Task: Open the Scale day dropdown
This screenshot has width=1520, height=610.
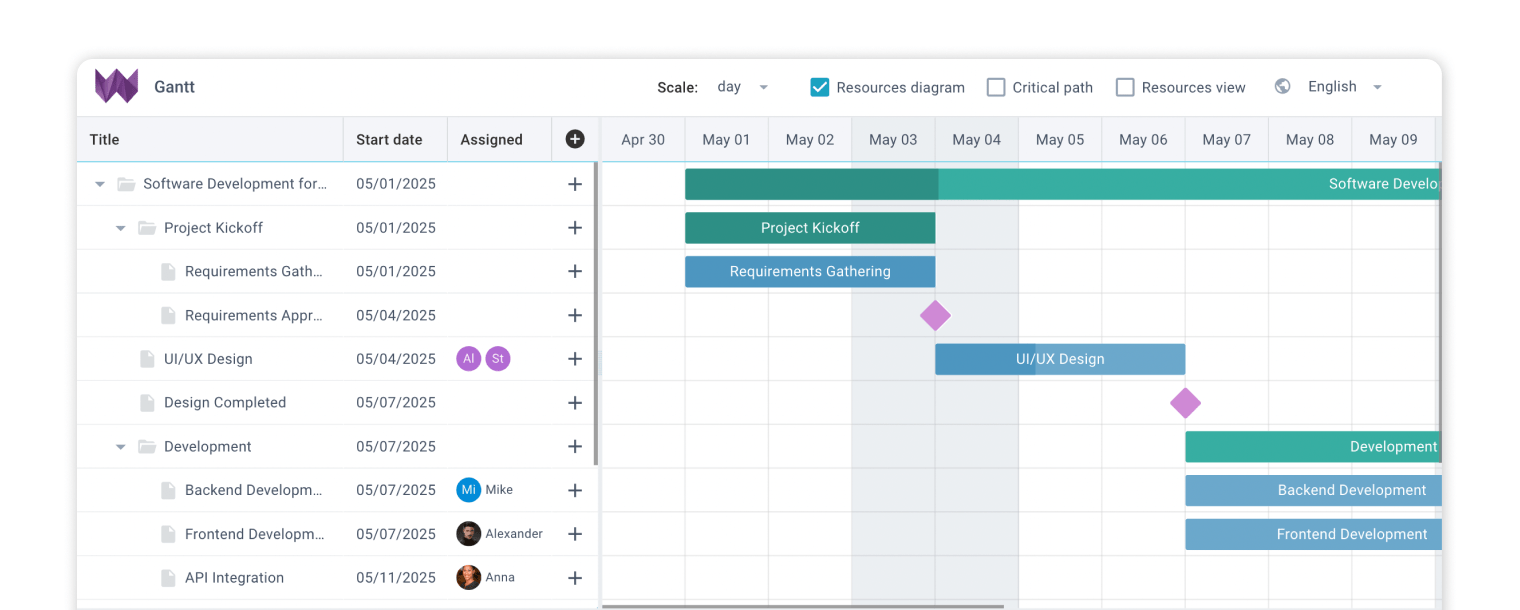Action: pyautogui.click(x=743, y=87)
